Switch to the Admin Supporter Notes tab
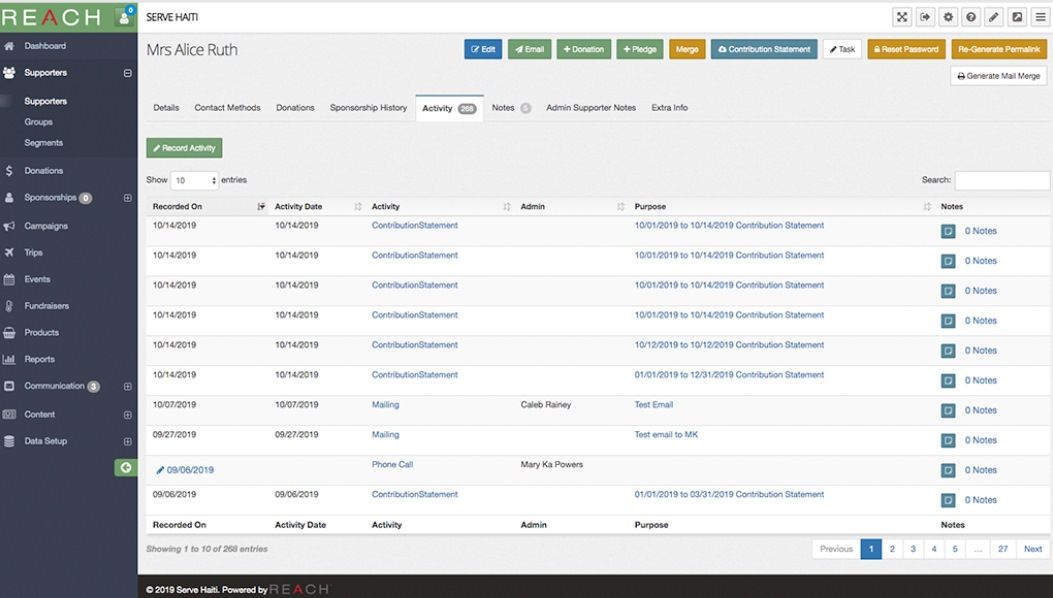Viewport: 1053px width, 598px height. point(591,108)
